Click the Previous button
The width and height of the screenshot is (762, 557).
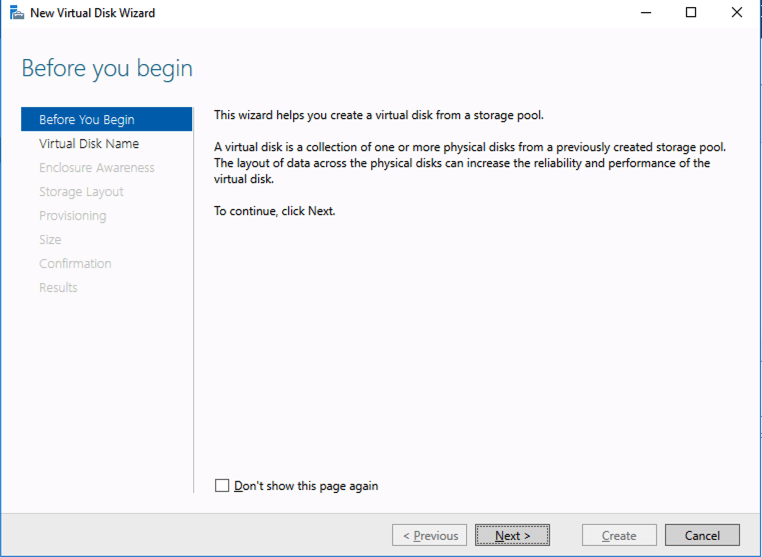click(x=430, y=536)
